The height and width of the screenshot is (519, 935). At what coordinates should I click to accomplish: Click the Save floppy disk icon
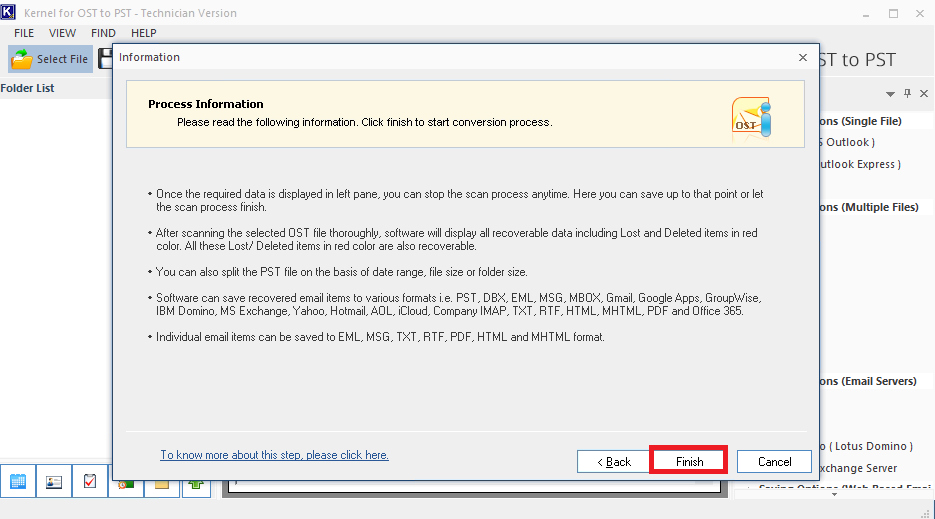(105, 59)
